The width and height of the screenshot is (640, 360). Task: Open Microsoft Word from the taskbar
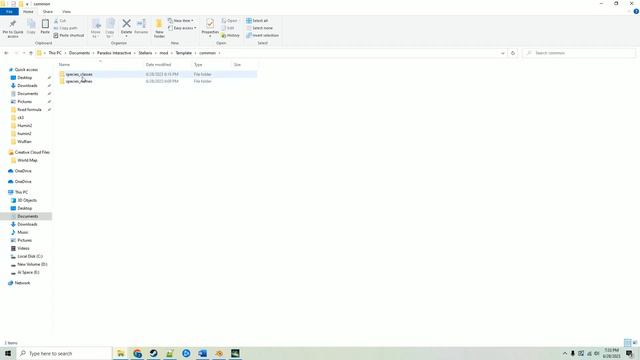click(x=203, y=353)
